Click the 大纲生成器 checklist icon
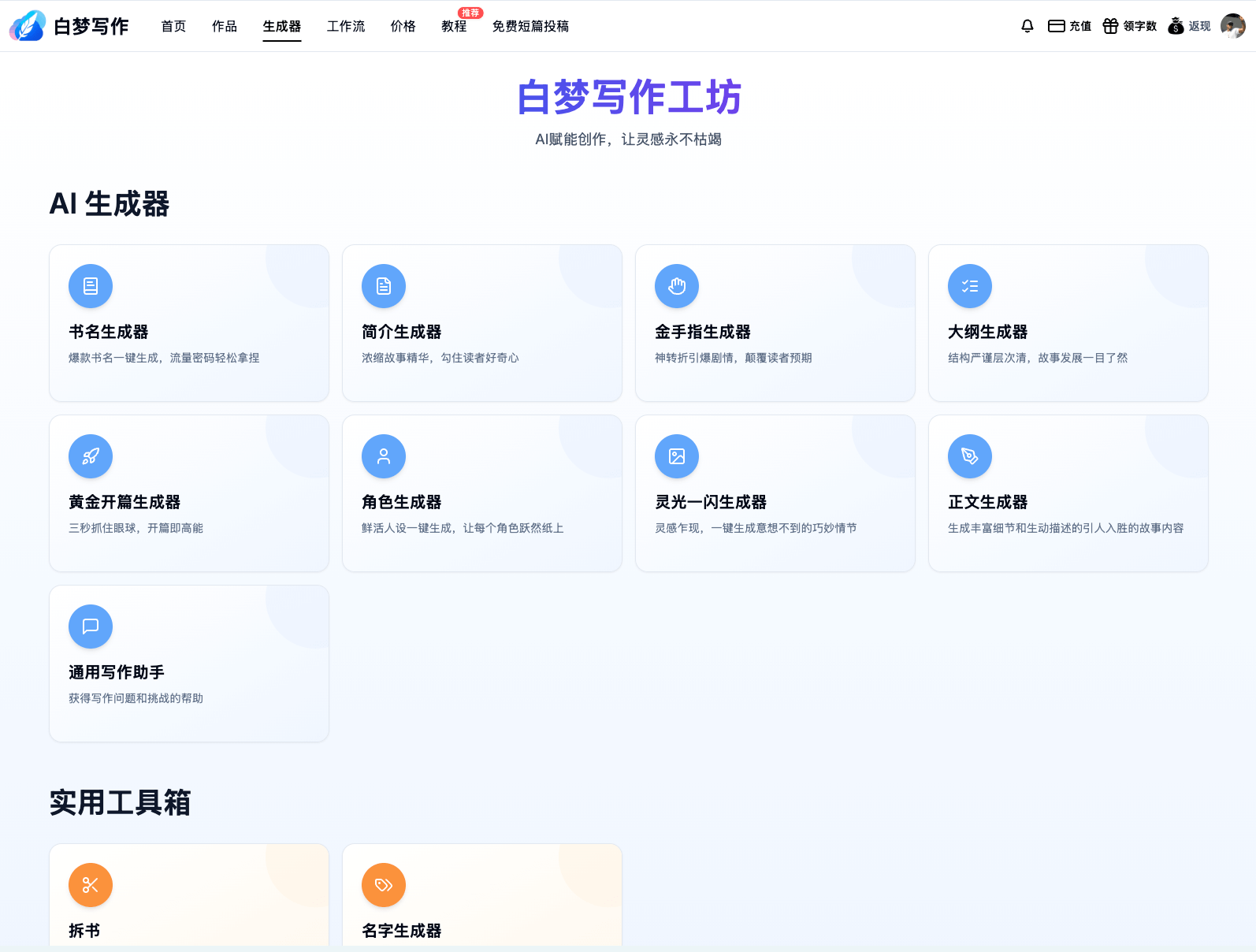The image size is (1256, 952). 970,286
